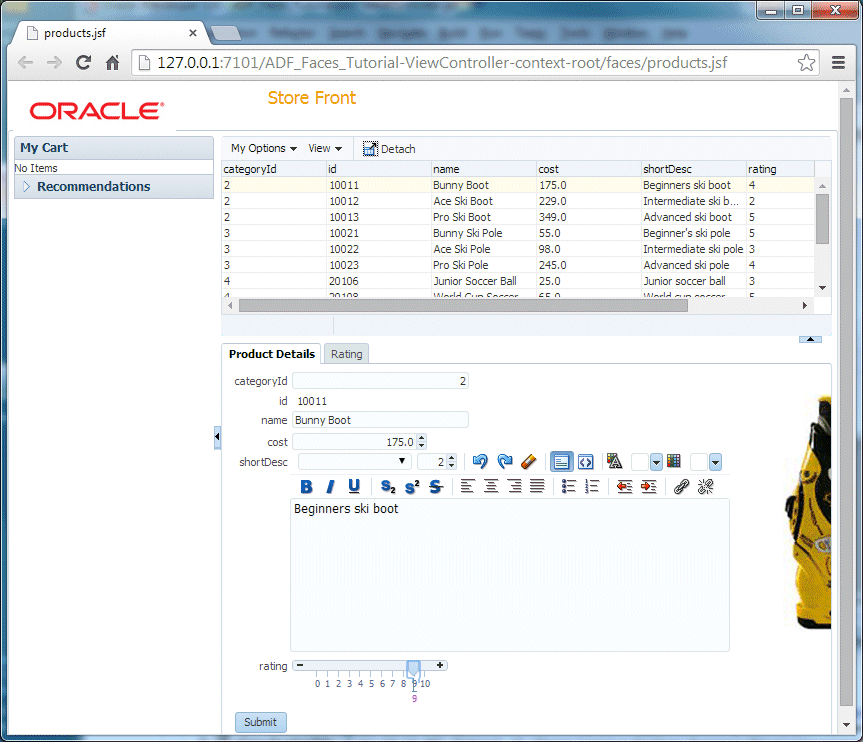Click the My Cart panel header
Image resolution: width=863 pixels, height=742 pixels.
[x=114, y=148]
